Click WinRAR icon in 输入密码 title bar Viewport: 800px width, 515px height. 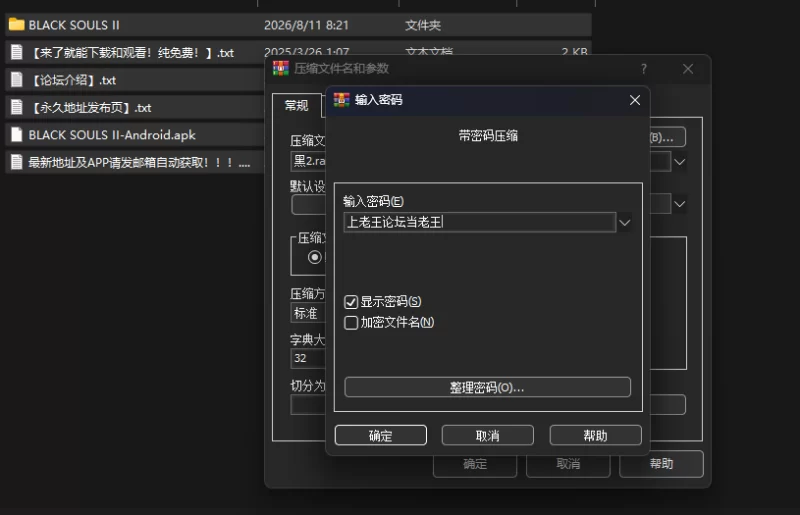pyautogui.click(x=341, y=100)
